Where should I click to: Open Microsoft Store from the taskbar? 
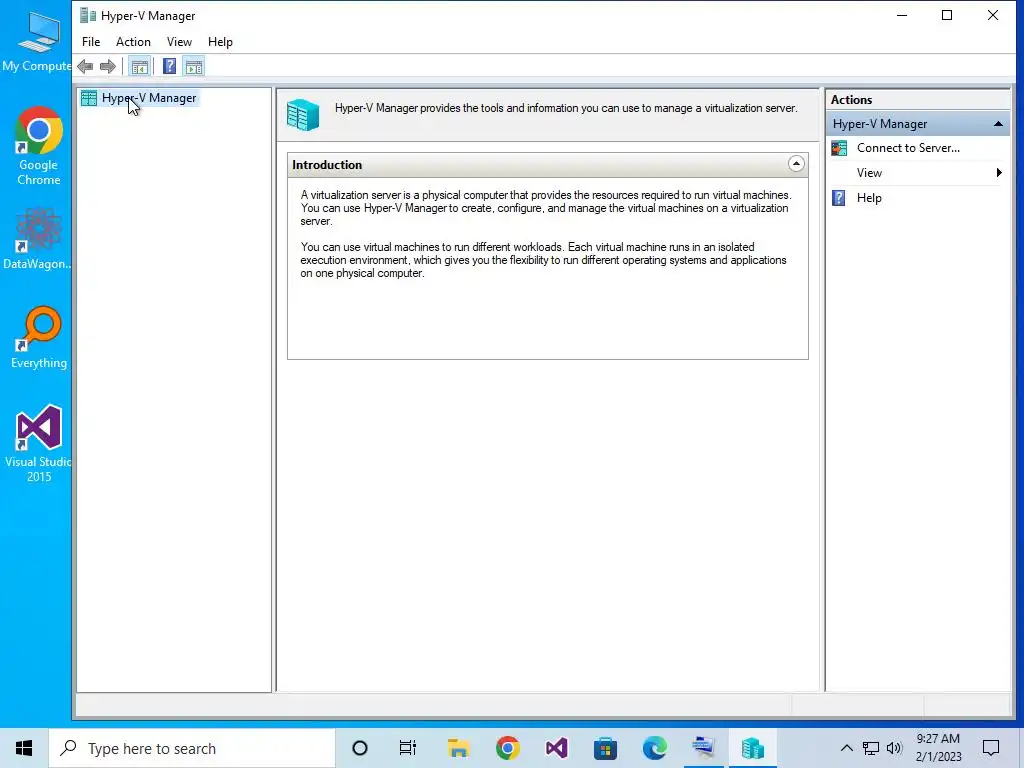[x=605, y=748]
